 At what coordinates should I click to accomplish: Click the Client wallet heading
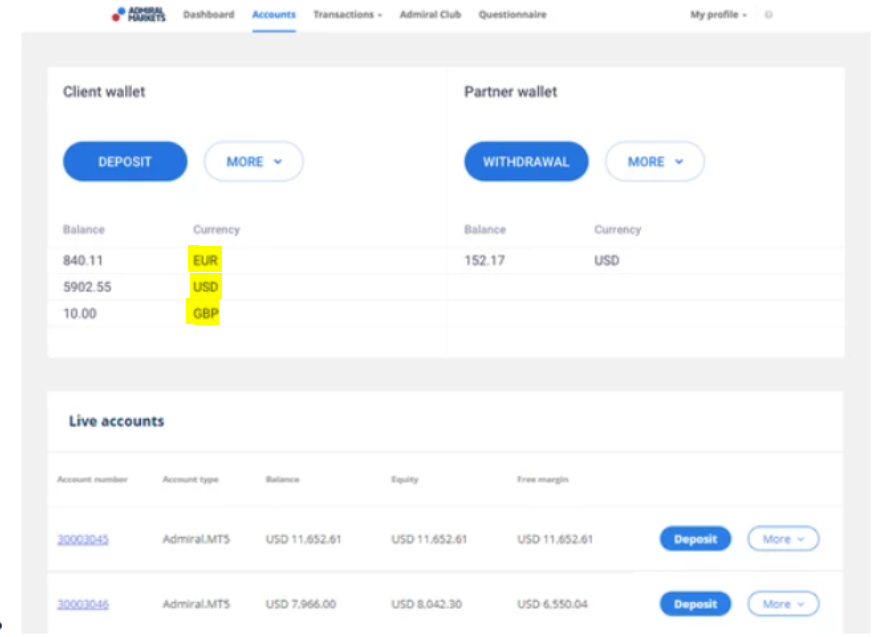coord(104,92)
